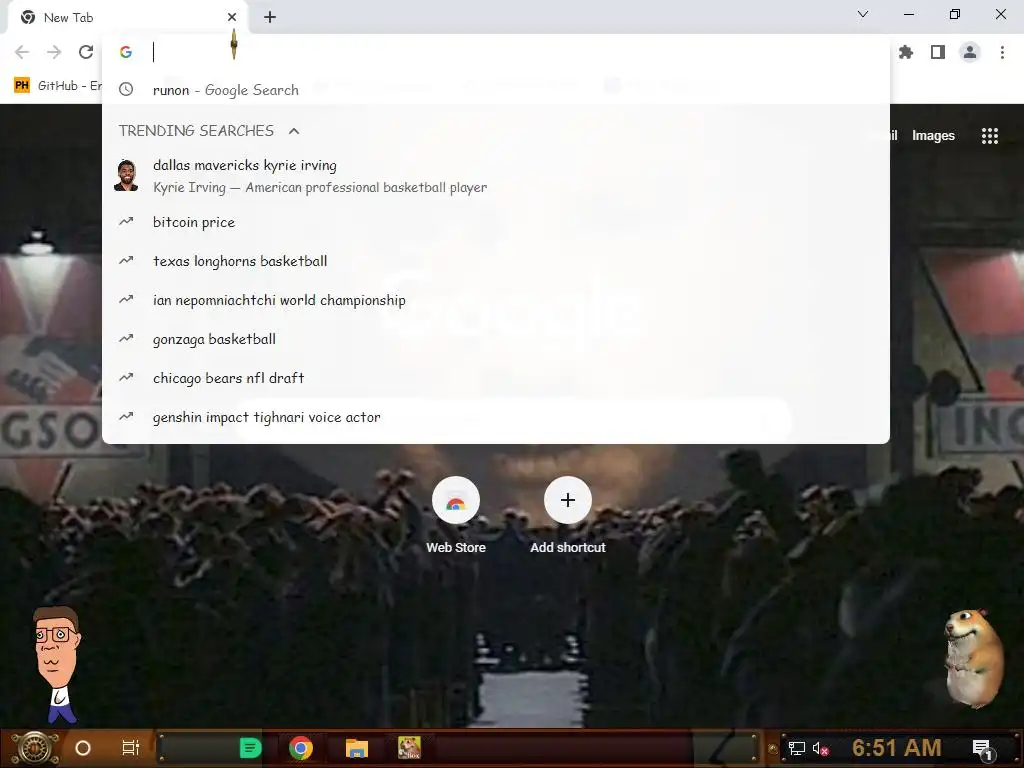Open the notification center icon

coord(982,750)
